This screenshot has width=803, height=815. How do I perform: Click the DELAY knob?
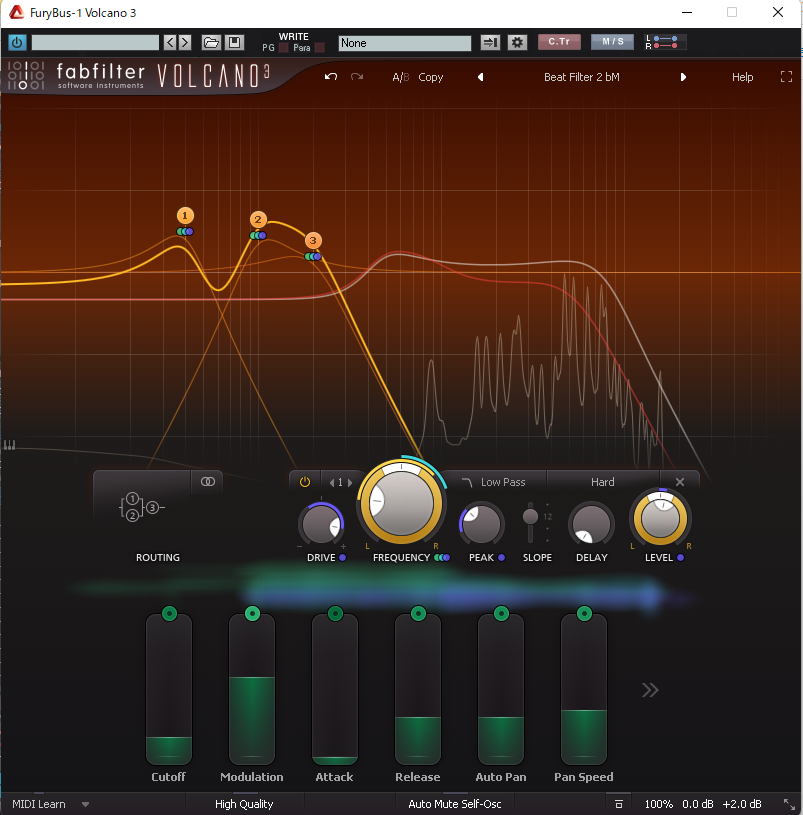pyautogui.click(x=591, y=524)
